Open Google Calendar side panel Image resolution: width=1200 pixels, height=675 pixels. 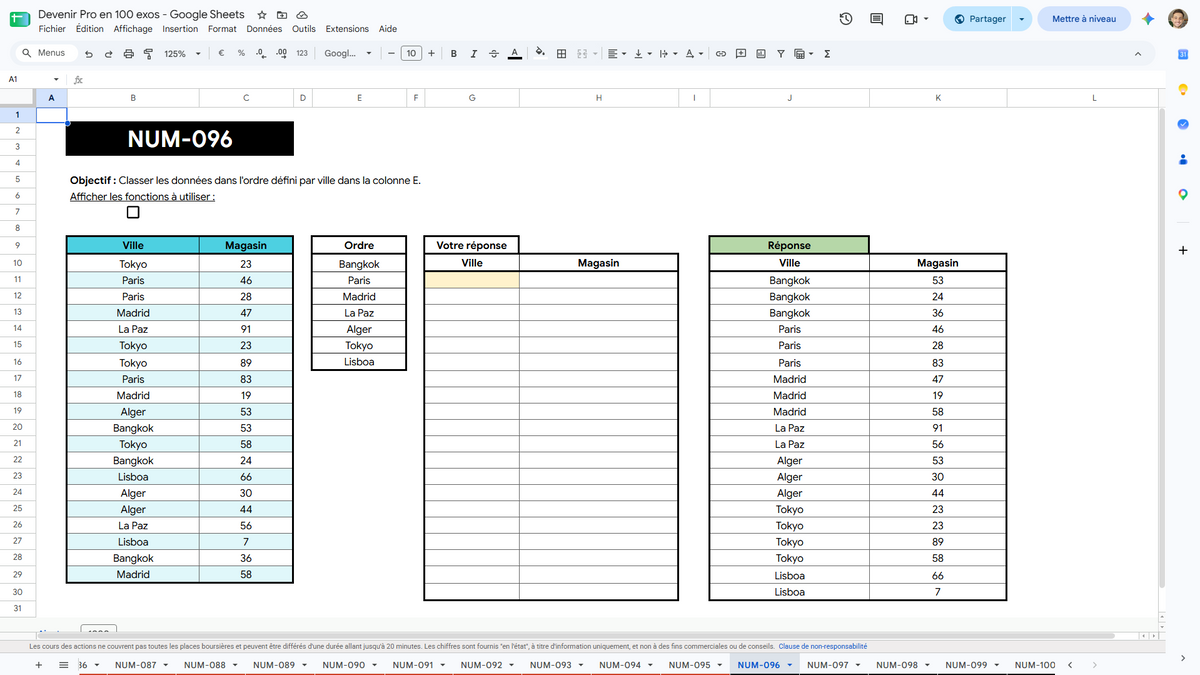click(x=1182, y=54)
